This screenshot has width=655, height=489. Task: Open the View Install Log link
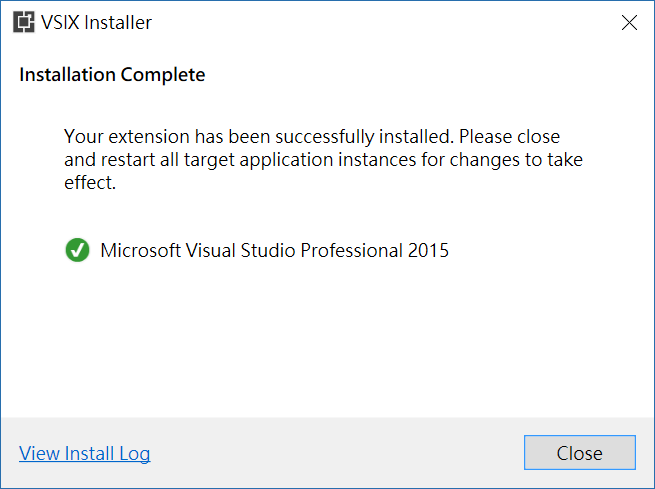click(x=85, y=453)
